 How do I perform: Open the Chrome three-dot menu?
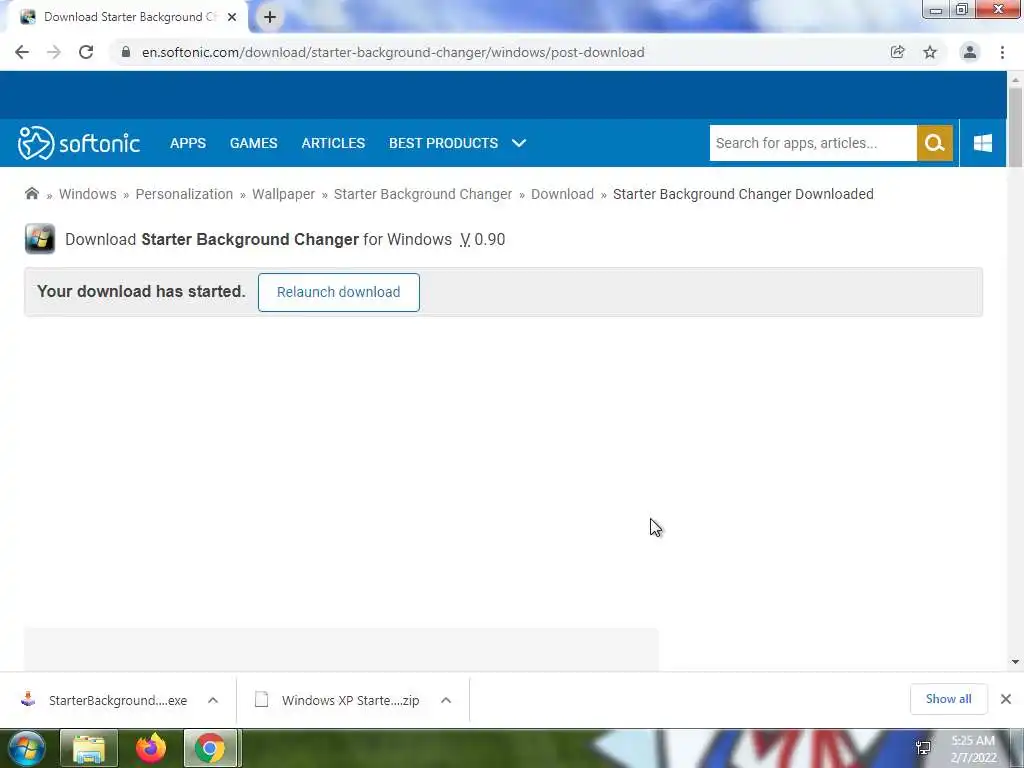[x=1002, y=52]
